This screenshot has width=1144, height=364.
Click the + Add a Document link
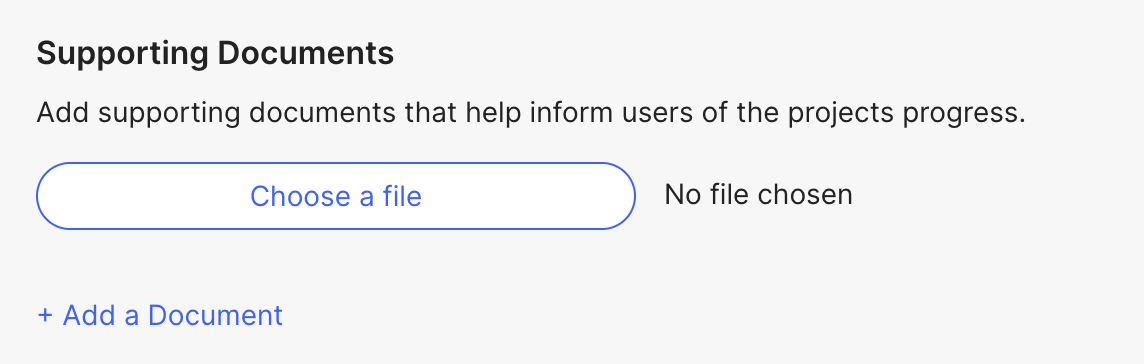point(160,315)
